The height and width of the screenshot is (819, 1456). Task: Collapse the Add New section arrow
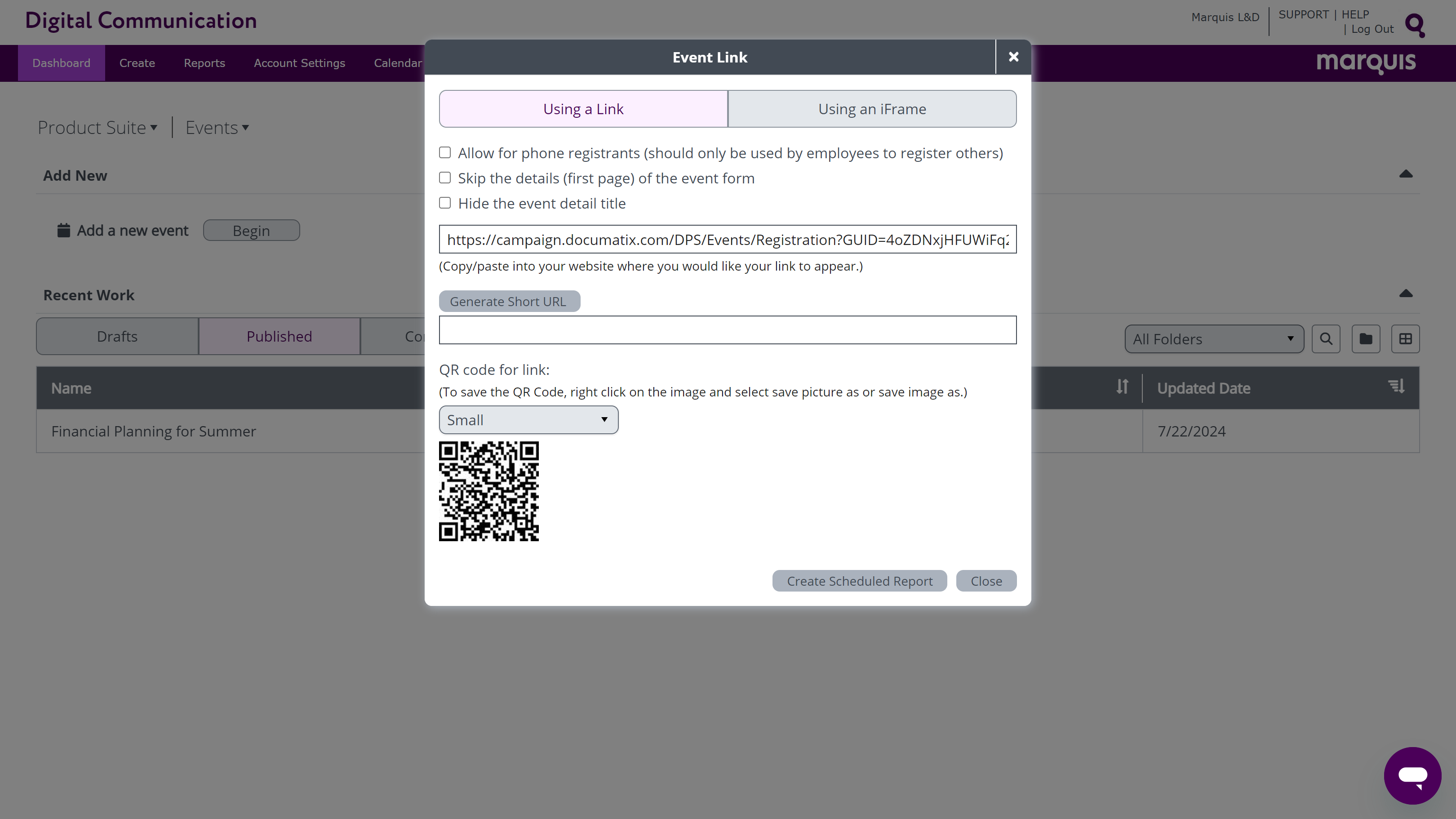click(x=1406, y=174)
